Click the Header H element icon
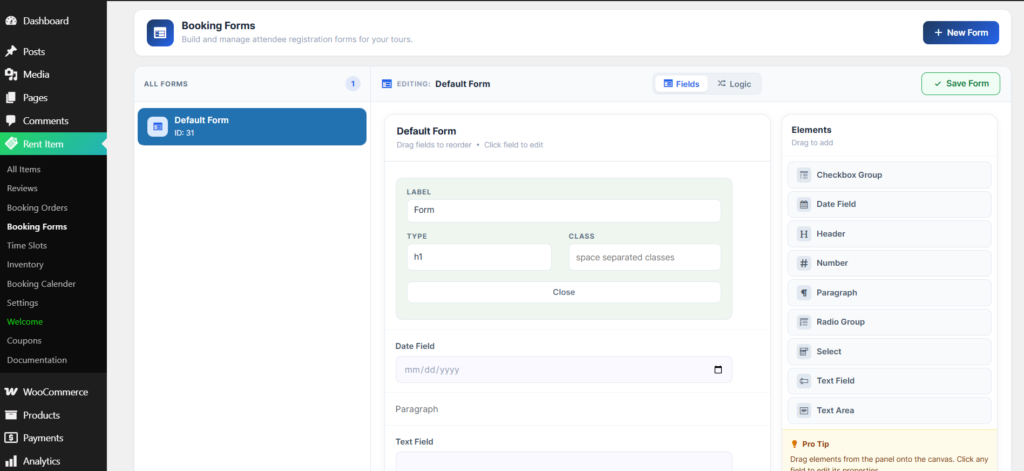This screenshot has height=471, width=1024. pyautogui.click(x=803, y=234)
